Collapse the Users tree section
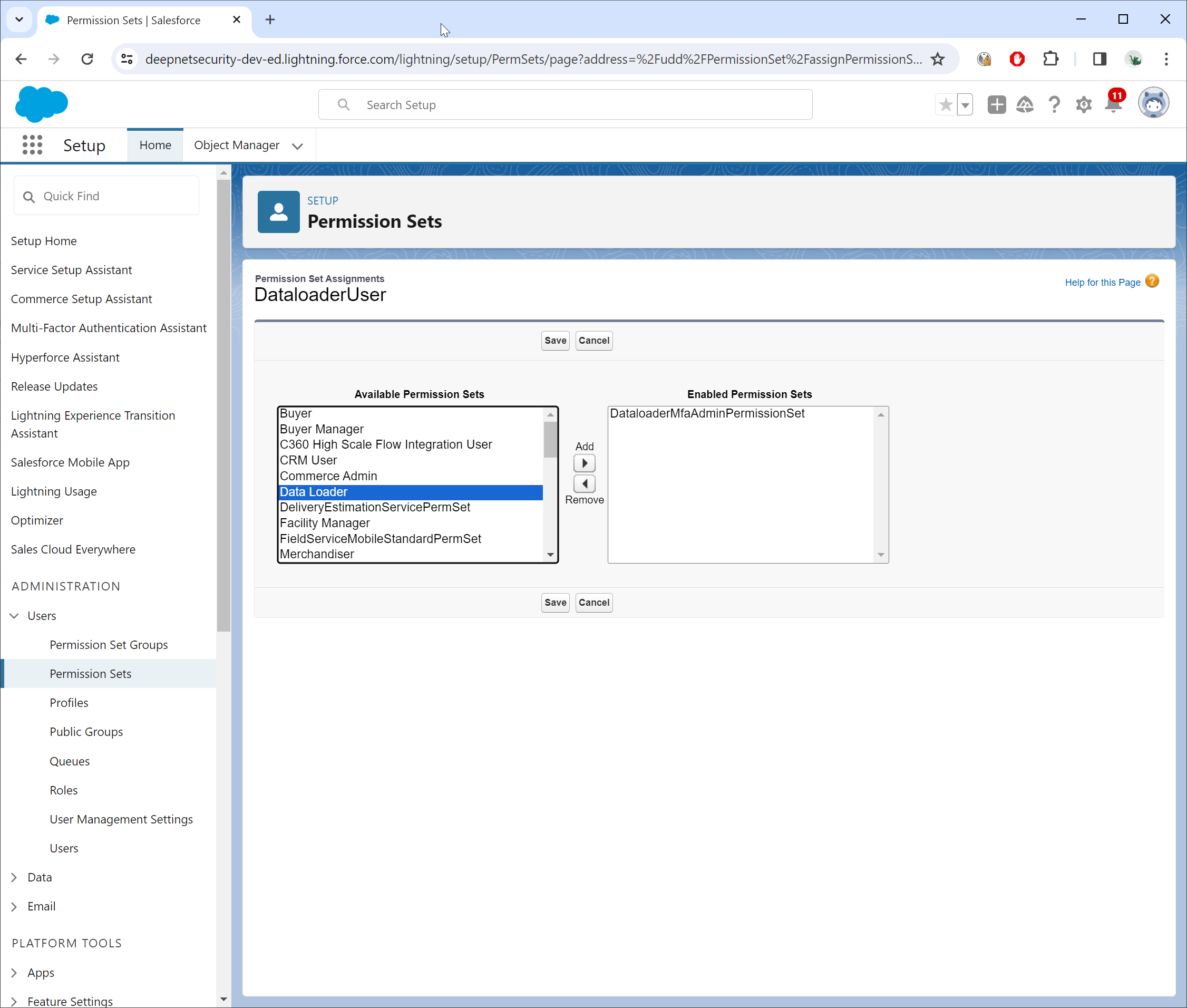The width and height of the screenshot is (1187, 1008). pyautogui.click(x=14, y=615)
